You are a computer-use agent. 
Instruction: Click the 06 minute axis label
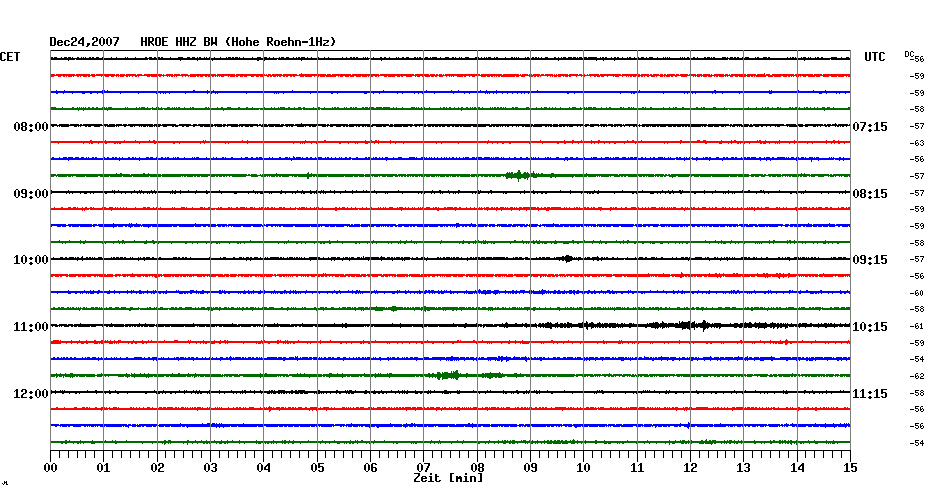(x=371, y=468)
